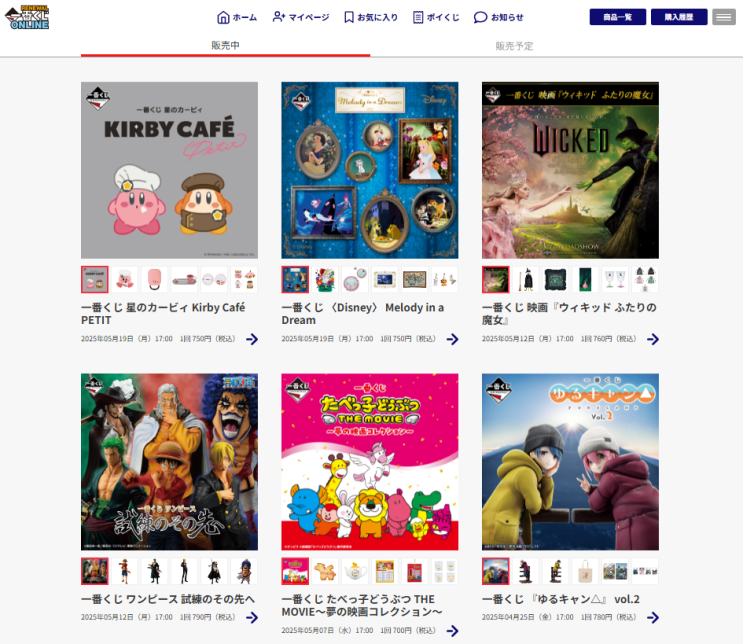Open the hamburger menu button
This screenshot has height=644, width=743.
coord(724,17)
